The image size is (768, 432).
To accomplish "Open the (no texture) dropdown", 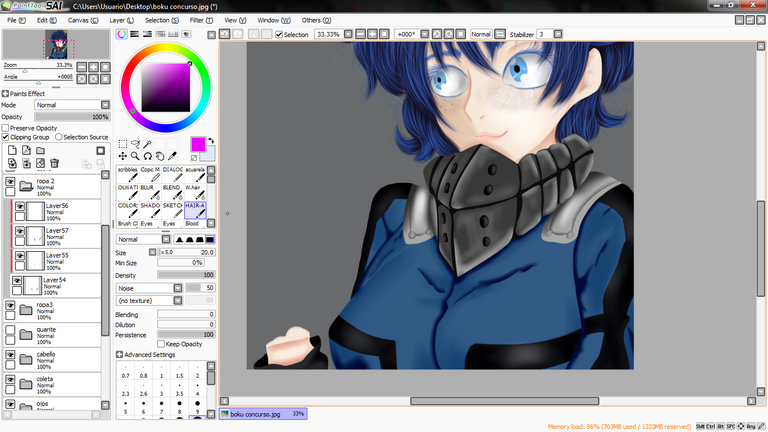I will pos(178,300).
